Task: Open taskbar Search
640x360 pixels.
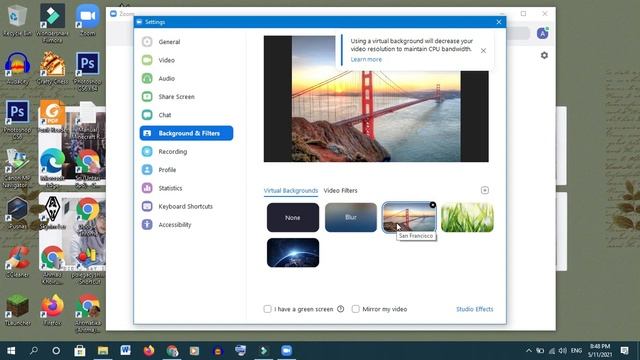Action: point(34,351)
